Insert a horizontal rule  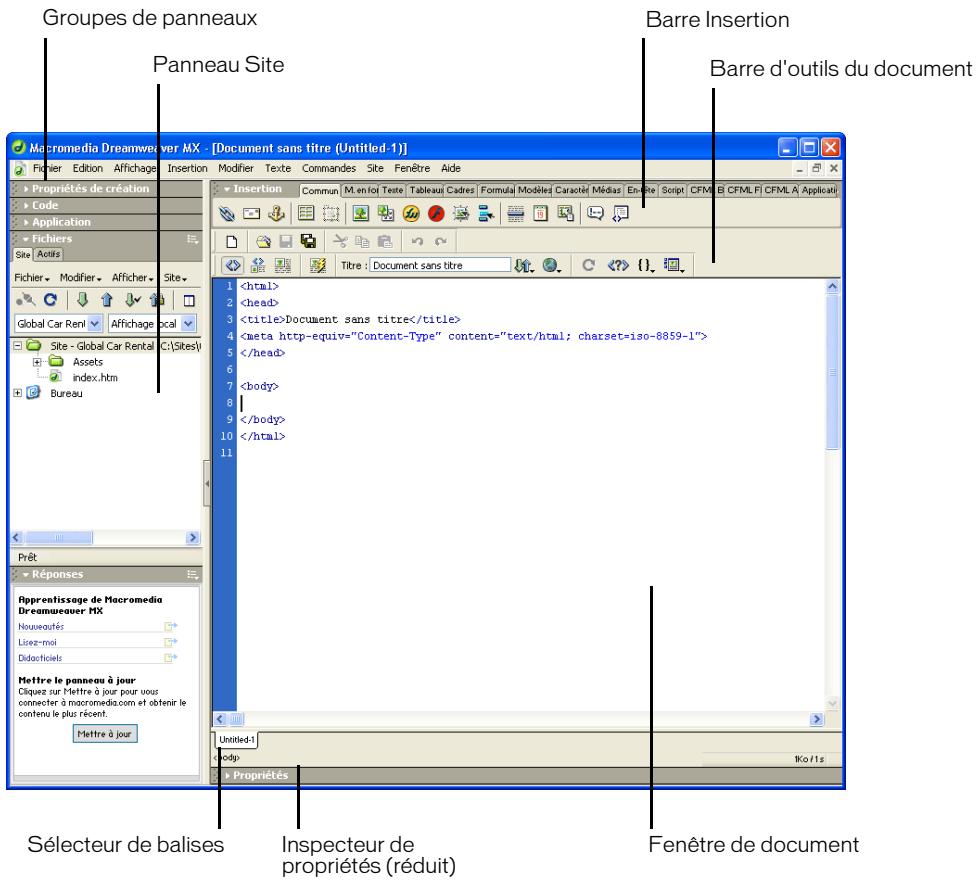516,214
